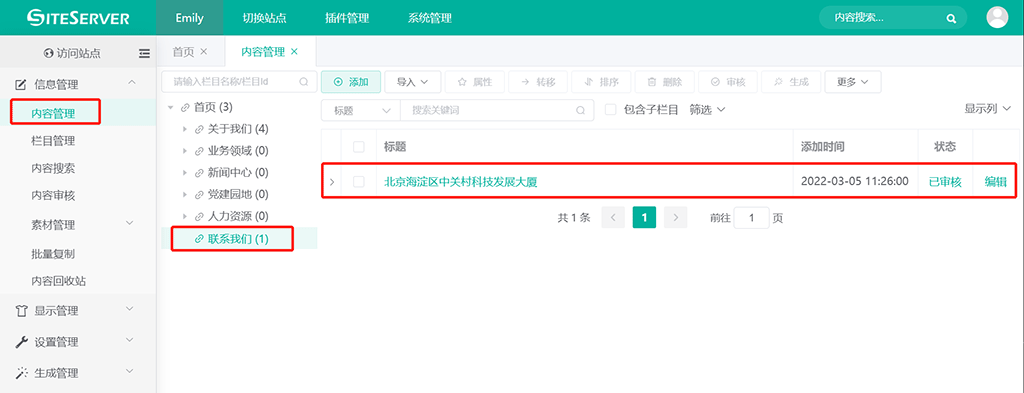
Task: Open 内容审核 in the sidebar
Action: pos(53,196)
